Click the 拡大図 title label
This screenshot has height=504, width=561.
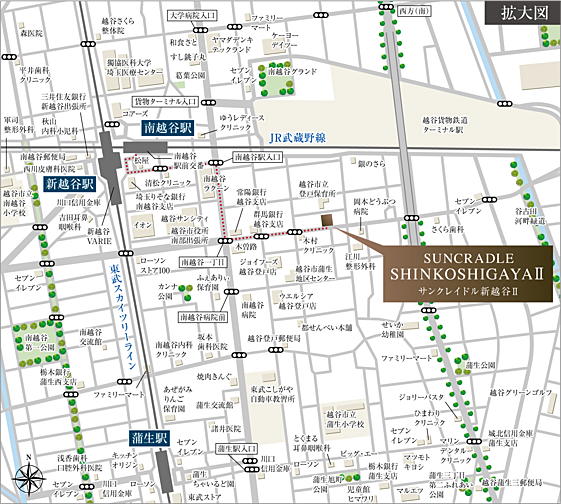524,14
